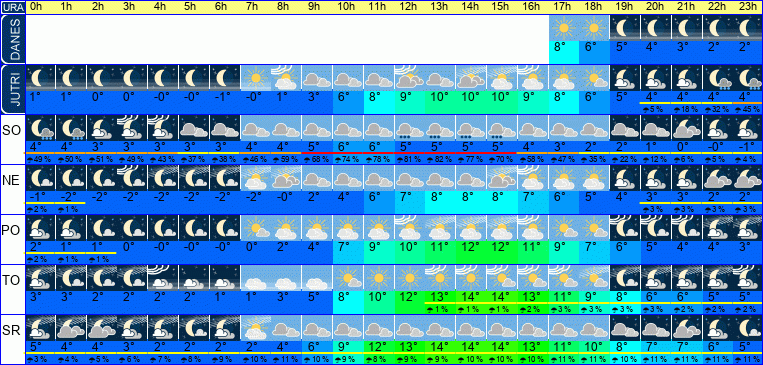This screenshot has height=365, width=763.
Task: Click the 12° temperature for SR at 11h
Action: [378, 347]
